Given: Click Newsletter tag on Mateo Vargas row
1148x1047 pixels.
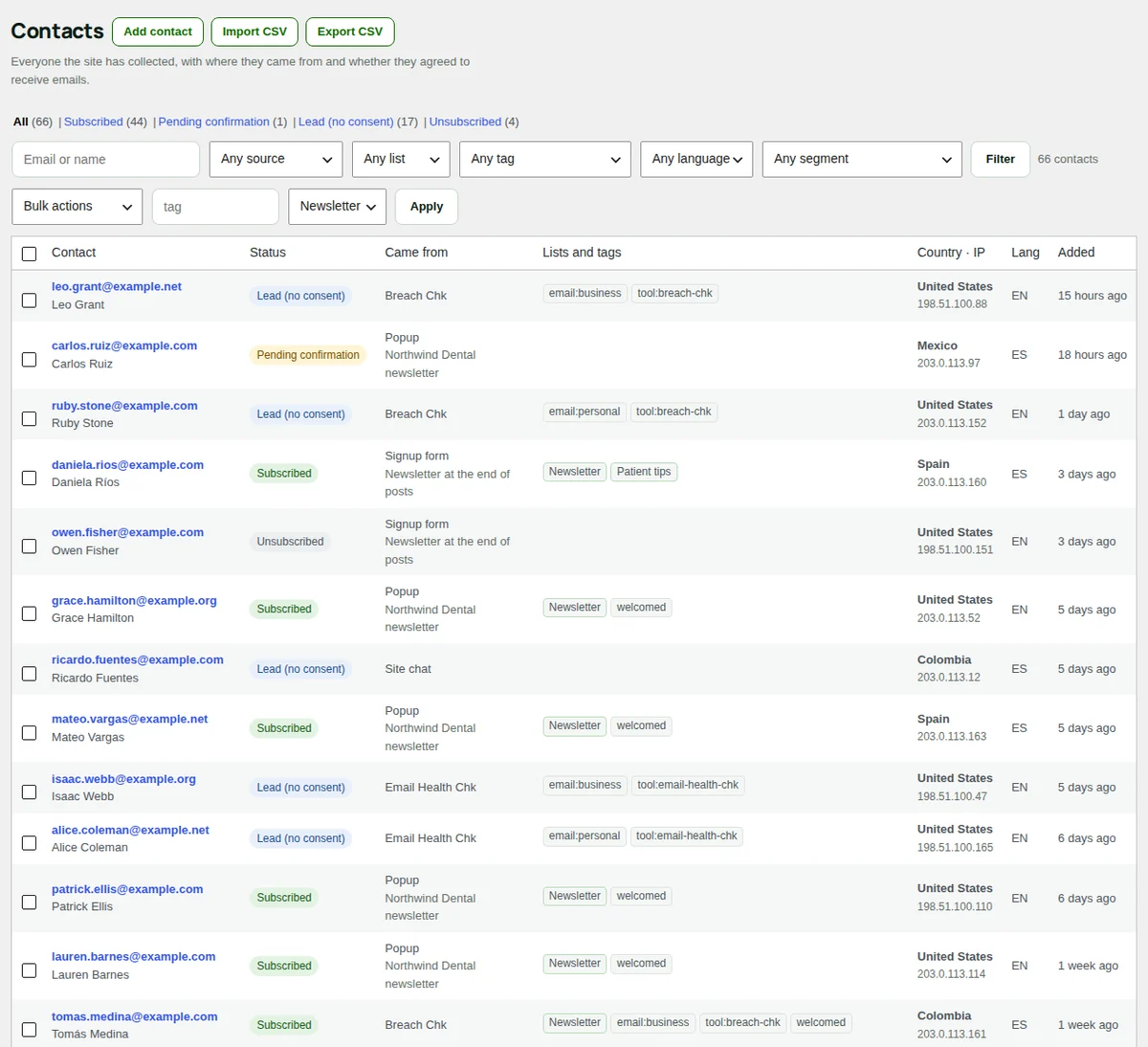Looking at the screenshot, I should click(575, 726).
